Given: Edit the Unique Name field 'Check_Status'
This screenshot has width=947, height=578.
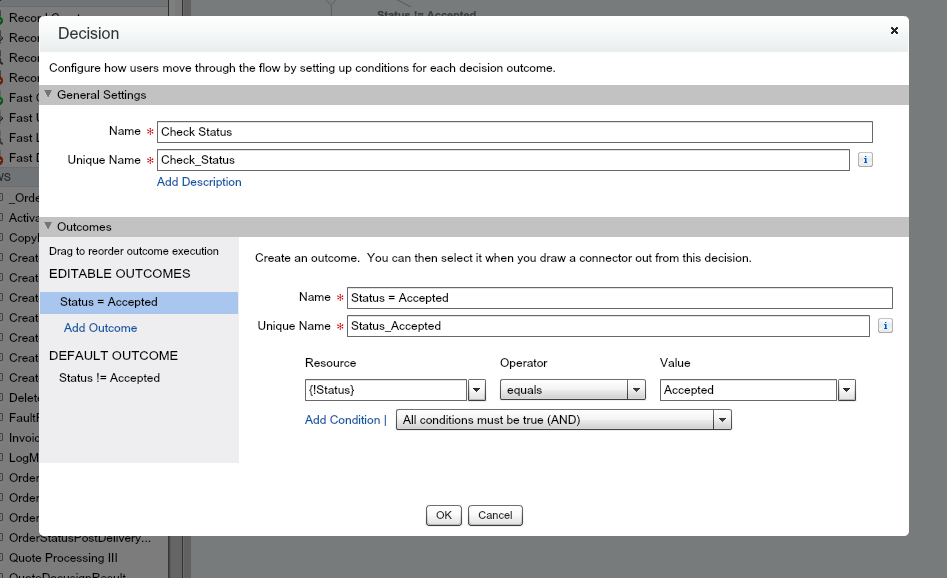Looking at the screenshot, I should click(x=503, y=160).
